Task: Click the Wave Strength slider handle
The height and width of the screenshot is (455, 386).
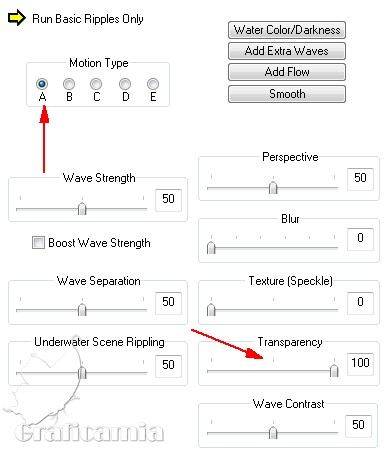Action: click(x=82, y=209)
